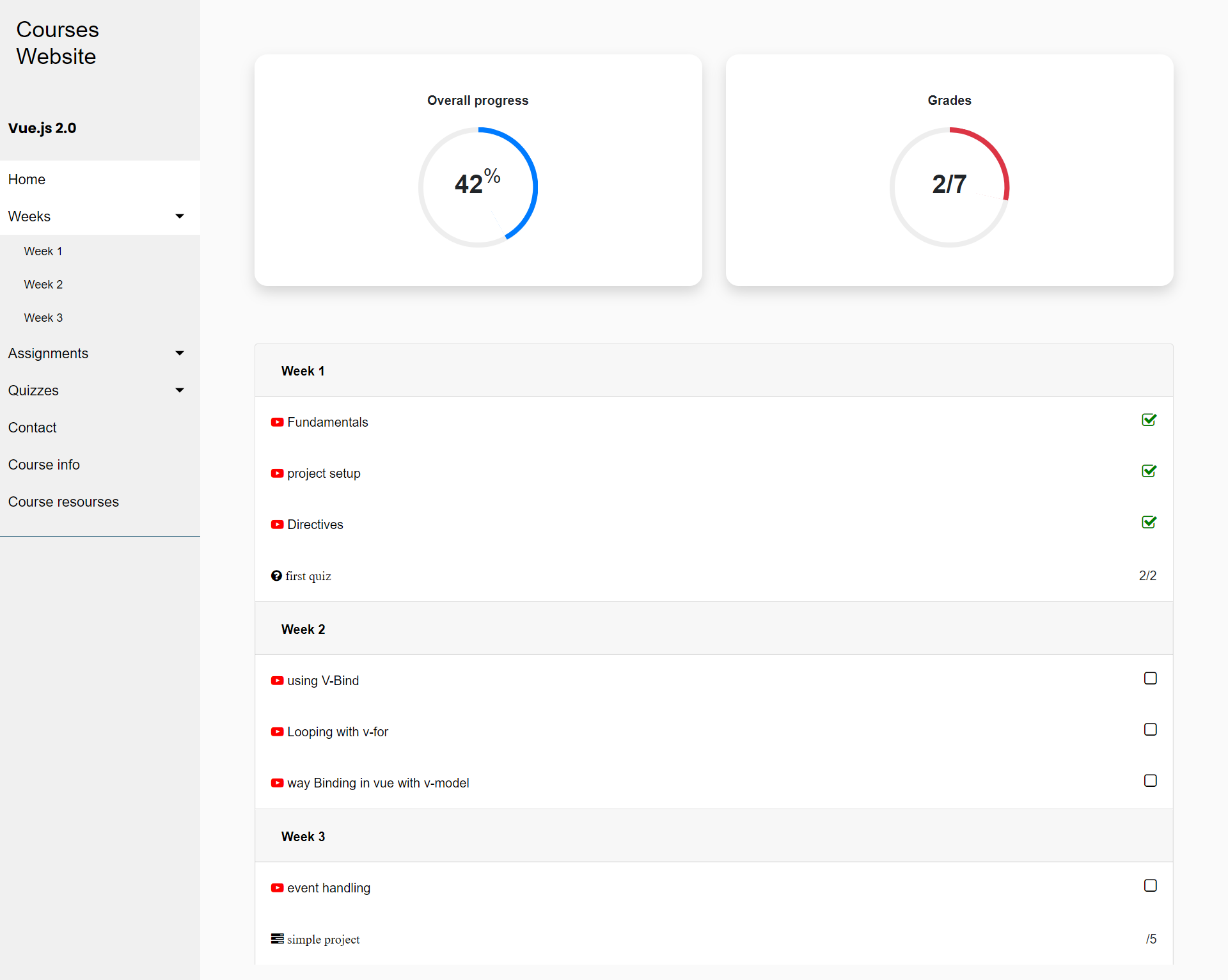Expand the Quizzes sidebar menu
Viewport: 1228px width, 980px height.
click(33, 390)
